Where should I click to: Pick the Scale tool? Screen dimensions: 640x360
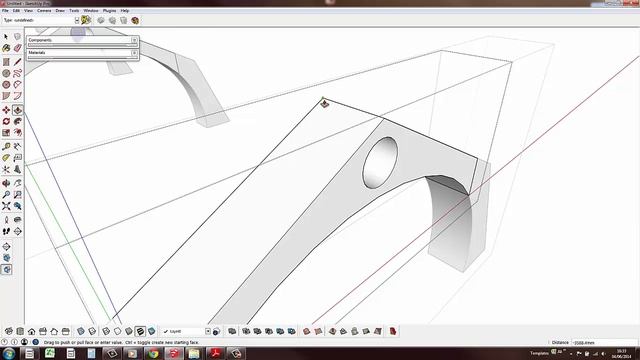(x=6, y=133)
